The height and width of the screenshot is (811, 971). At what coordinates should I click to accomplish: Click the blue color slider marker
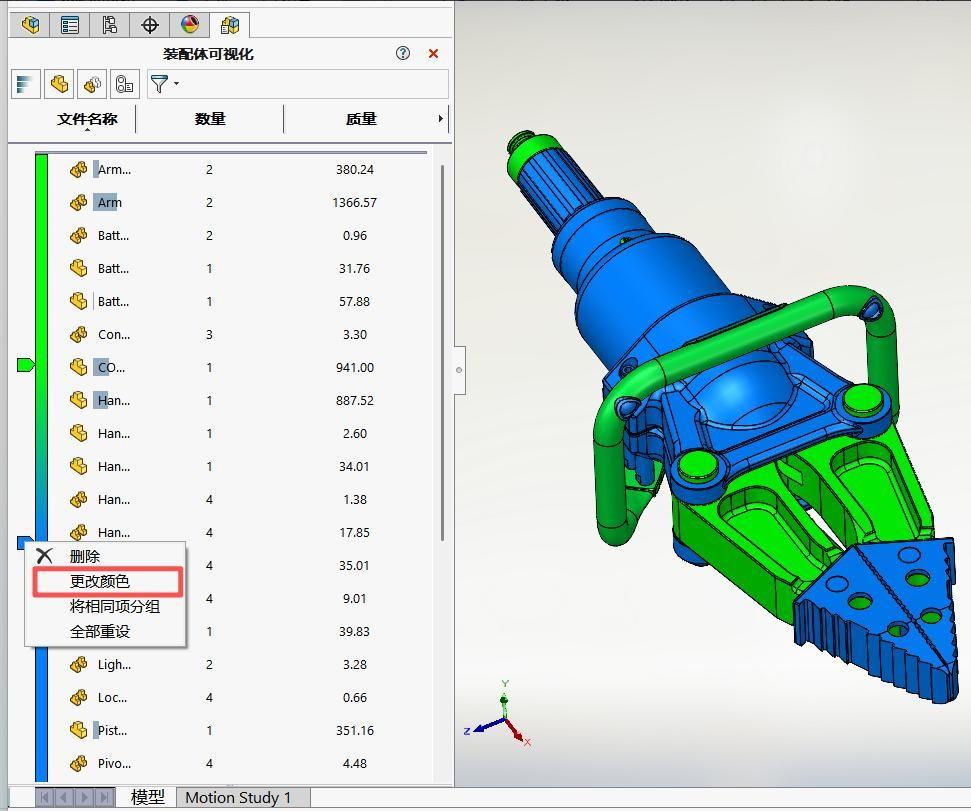tap(24, 543)
